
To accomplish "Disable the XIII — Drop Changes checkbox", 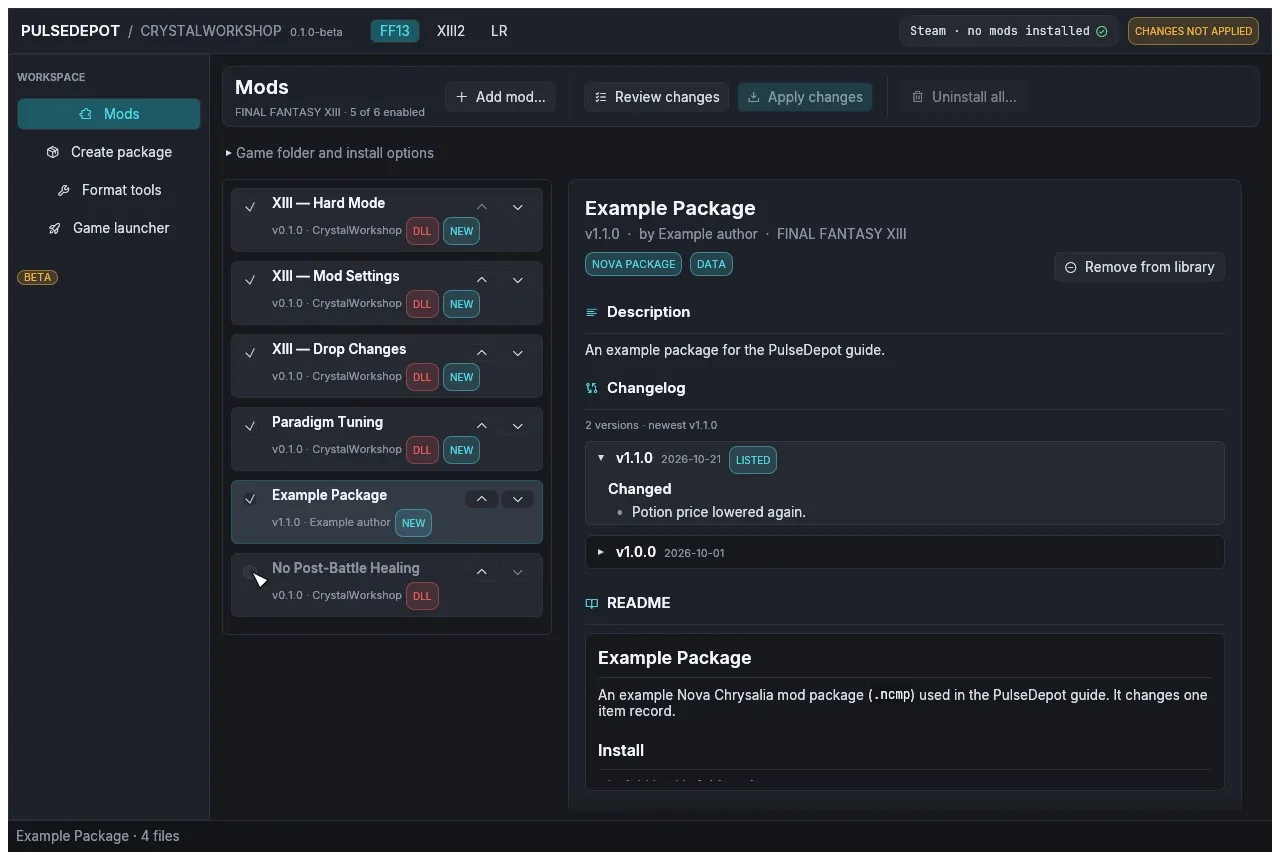I will tap(250, 353).
